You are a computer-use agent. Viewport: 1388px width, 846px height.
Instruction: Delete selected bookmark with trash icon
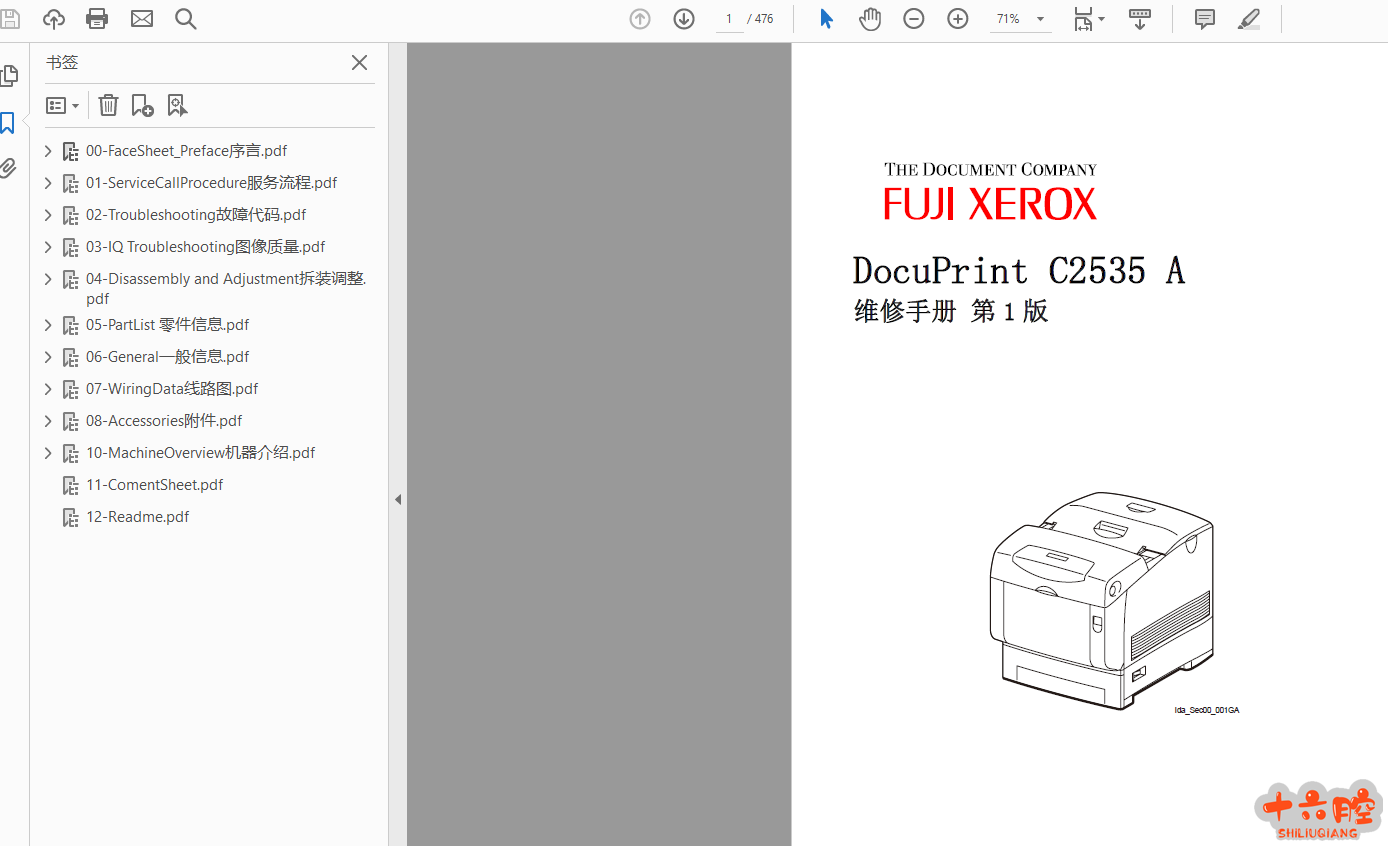pyautogui.click(x=108, y=105)
